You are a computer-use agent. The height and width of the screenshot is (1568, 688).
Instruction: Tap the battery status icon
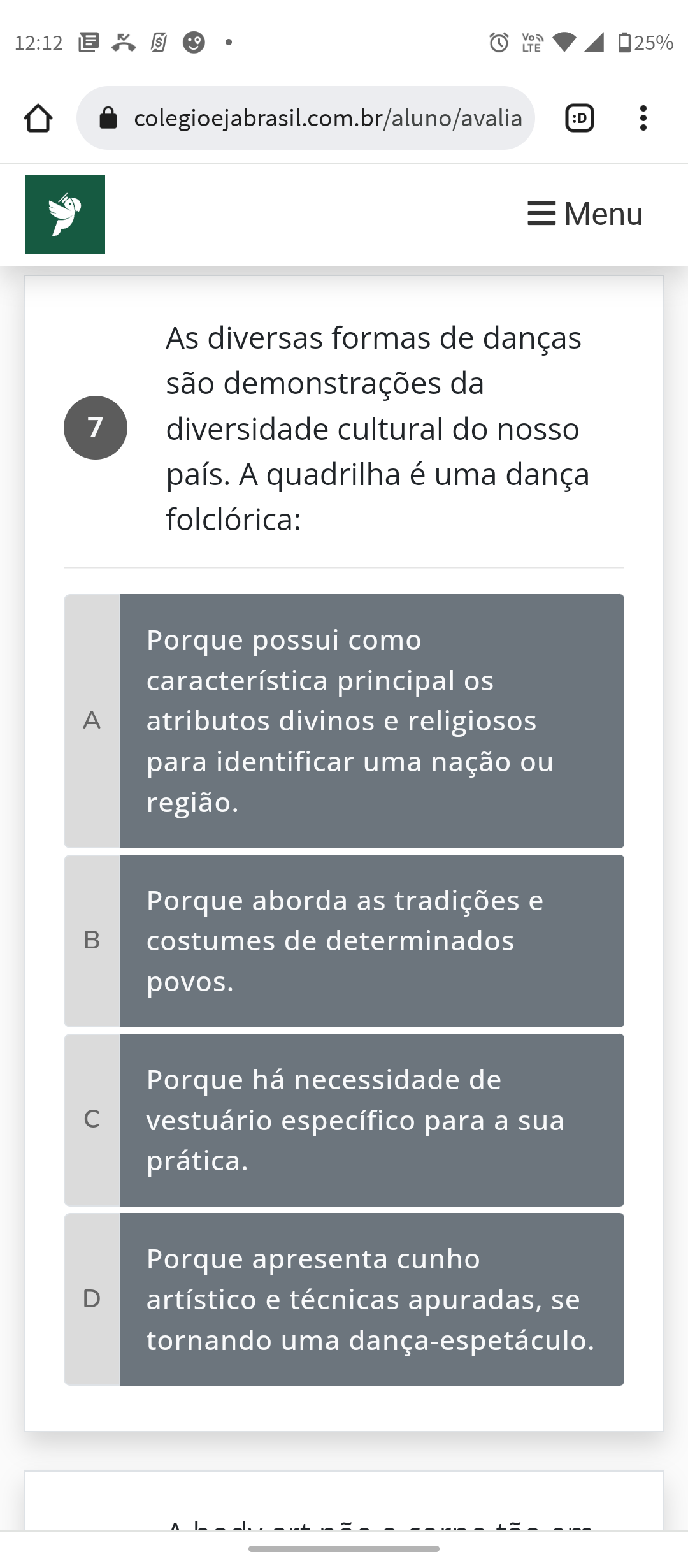pyautogui.click(x=624, y=43)
